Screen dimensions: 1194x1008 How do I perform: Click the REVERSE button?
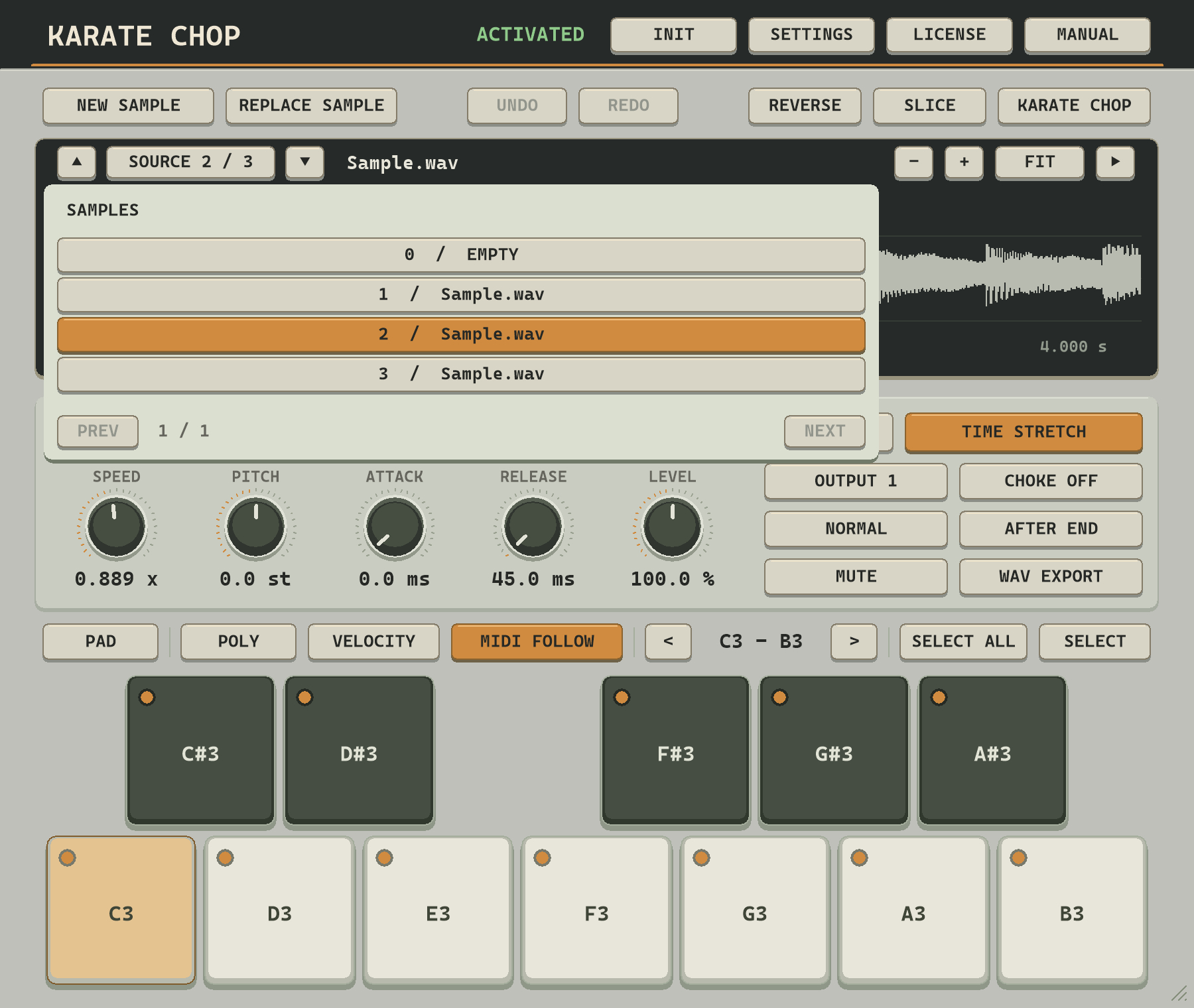click(805, 105)
